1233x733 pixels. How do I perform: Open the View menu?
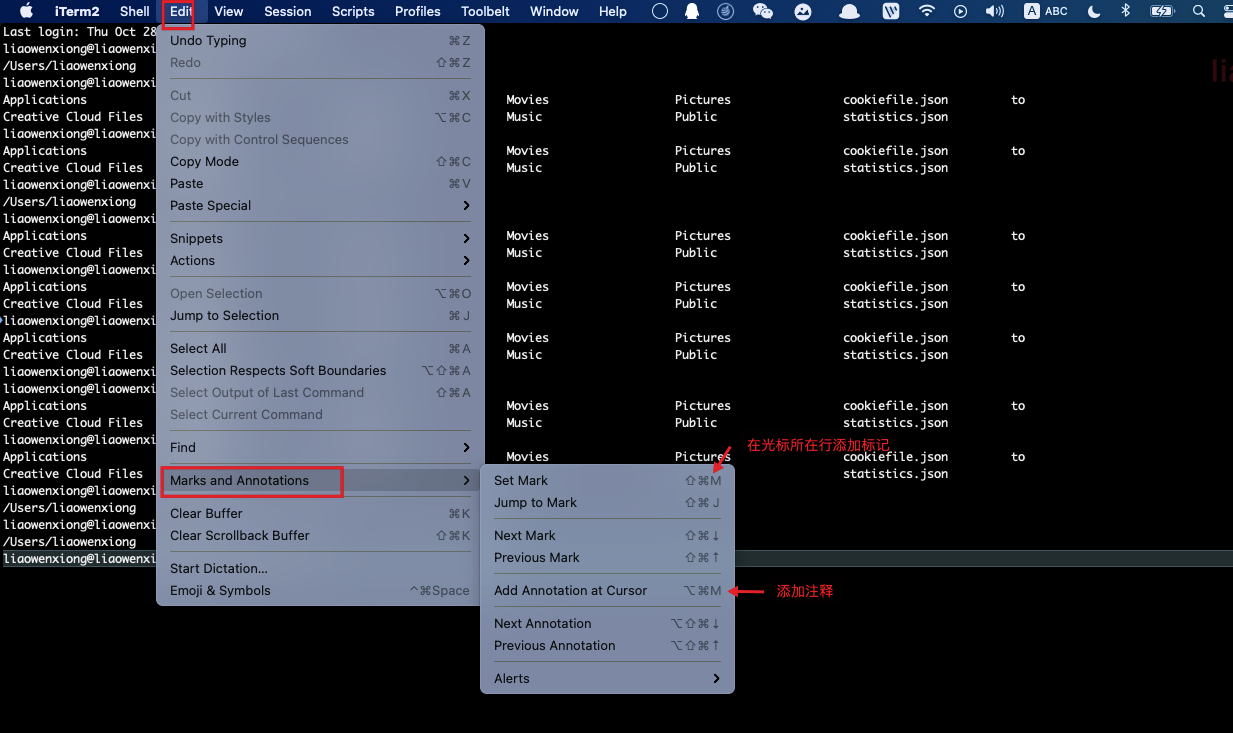point(229,11)
